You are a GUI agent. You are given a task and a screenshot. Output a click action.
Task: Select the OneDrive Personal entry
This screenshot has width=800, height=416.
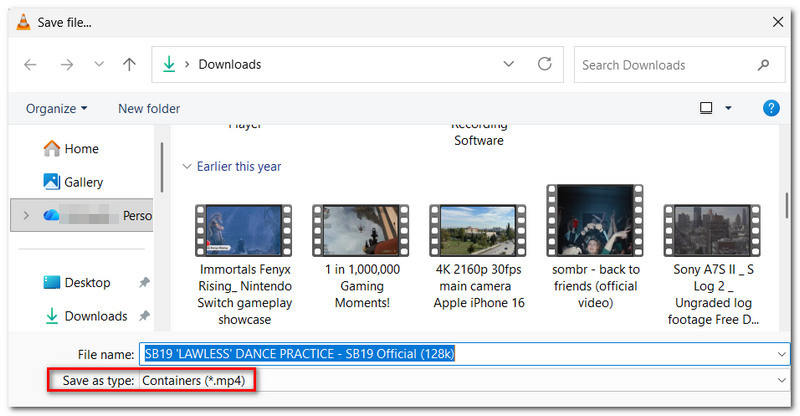click(x=82, y=215)
